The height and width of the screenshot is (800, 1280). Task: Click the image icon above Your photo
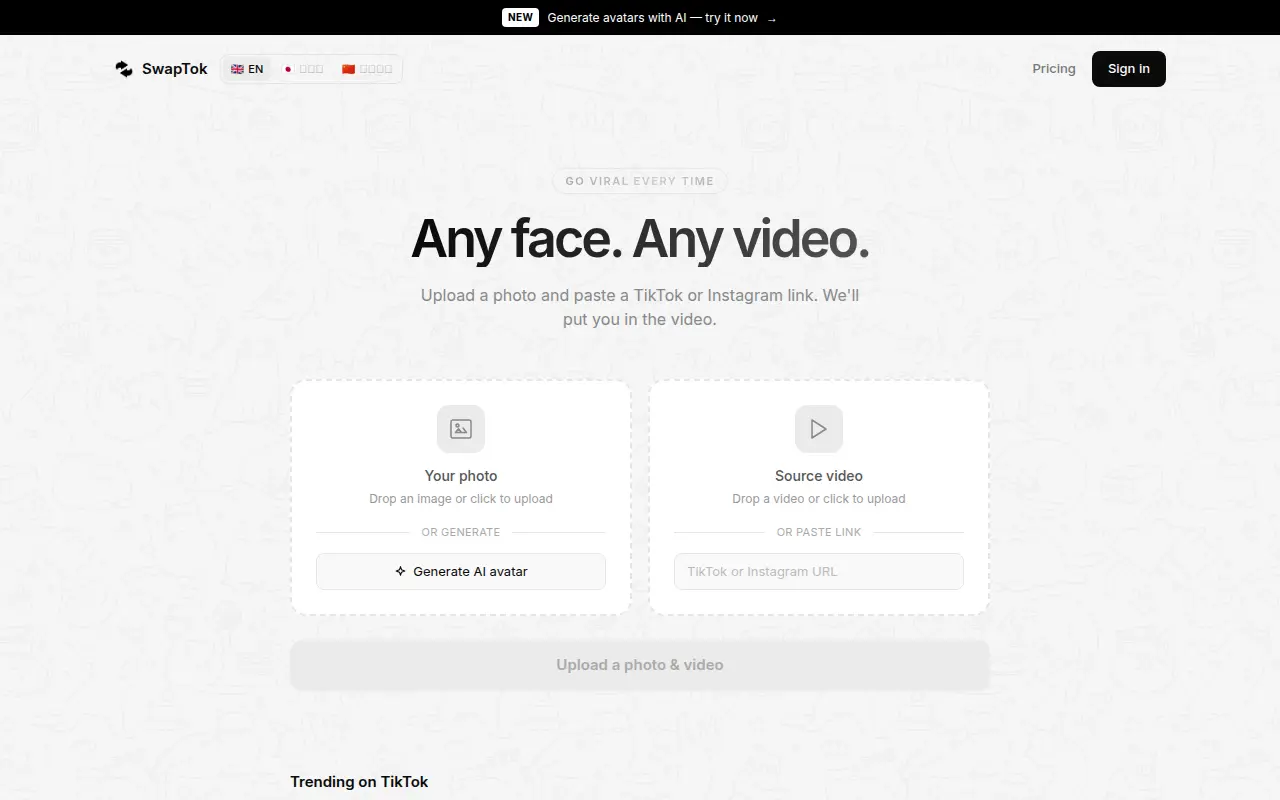point(461,429)
